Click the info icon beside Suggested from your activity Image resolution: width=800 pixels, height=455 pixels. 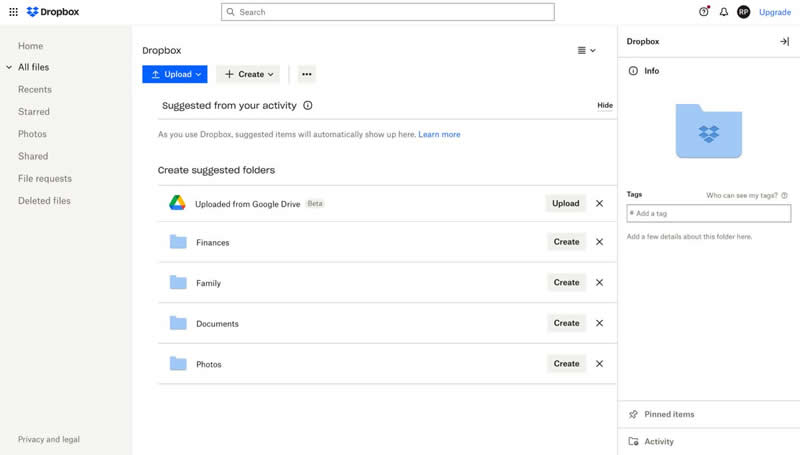tap(308, 105)
